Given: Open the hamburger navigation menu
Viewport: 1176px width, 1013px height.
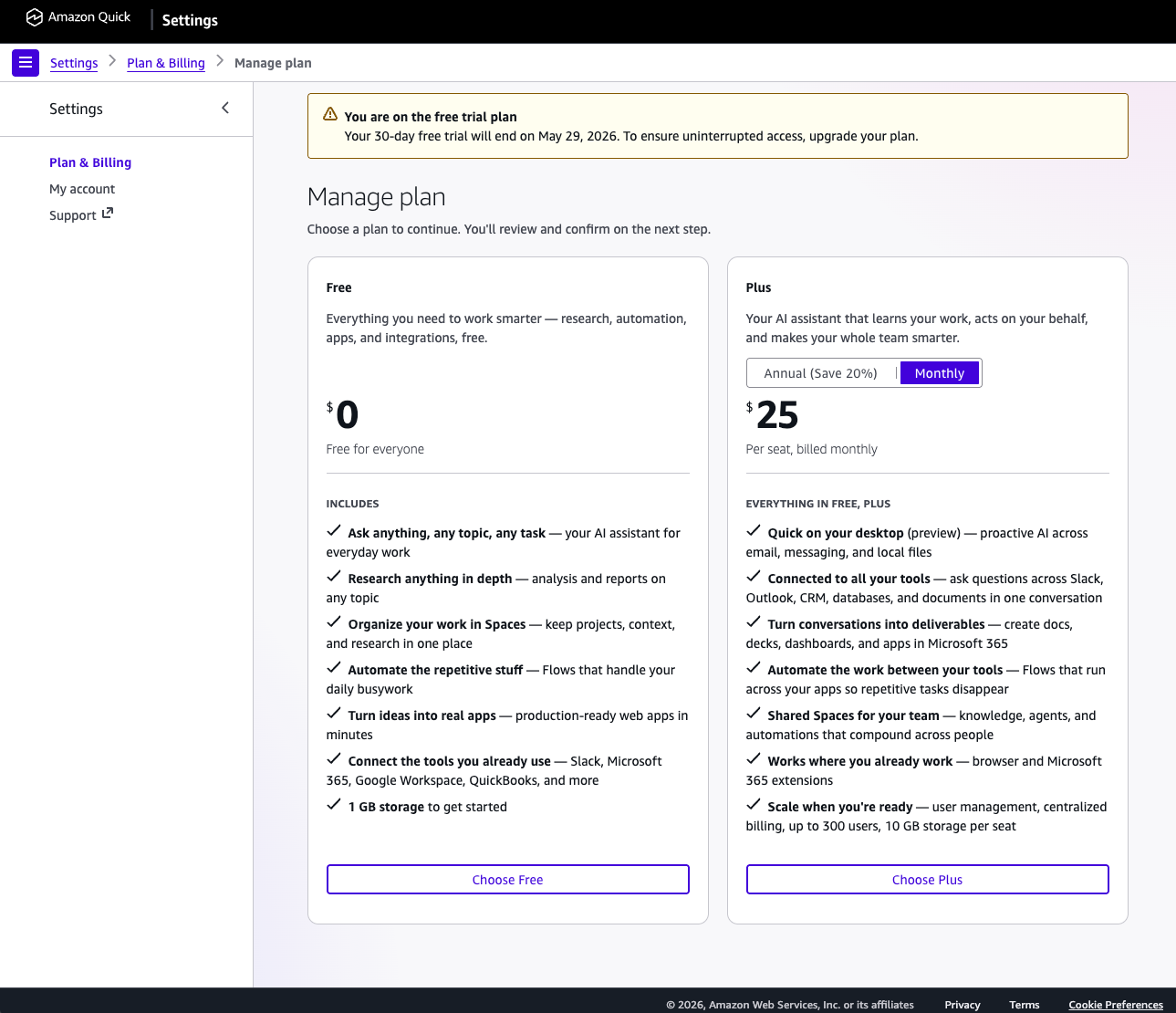Looking at the screenshot, I should click(x=26, y=63).
